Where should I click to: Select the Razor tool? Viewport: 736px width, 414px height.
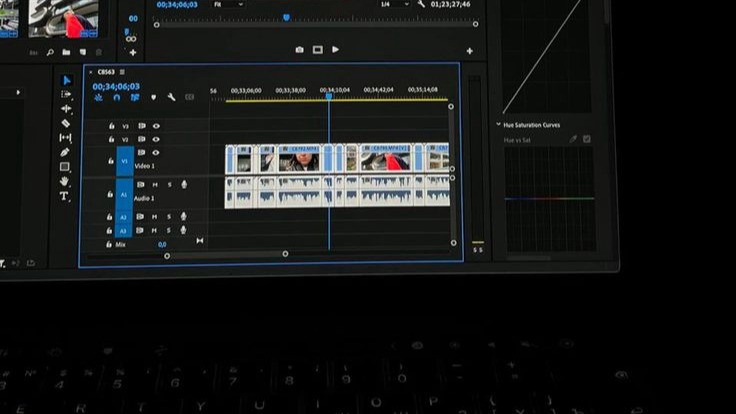66,123
